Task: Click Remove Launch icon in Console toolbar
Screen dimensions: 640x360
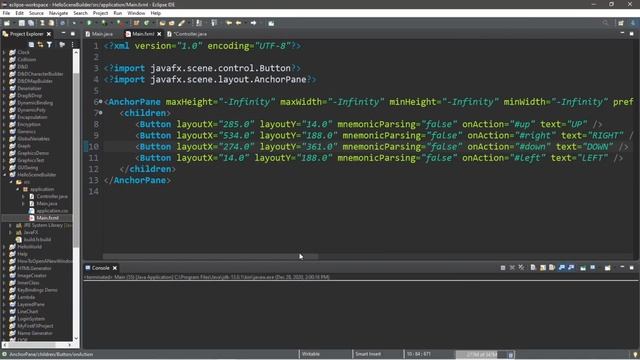Action: click(512, 268)
